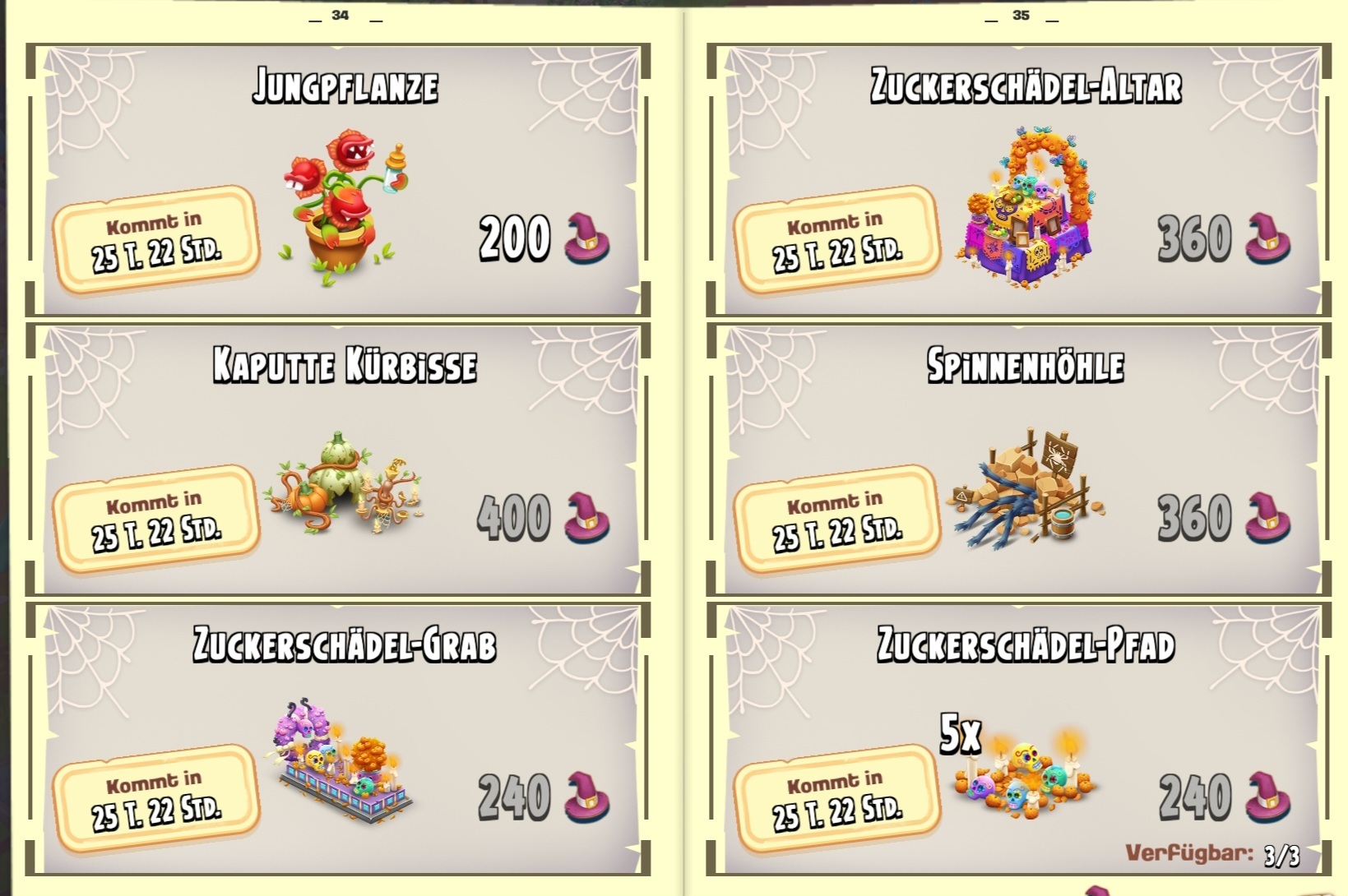This screenshot has height=896, width=1348.
Task: Click witch hat icon beside 200 price
Action: [587, 238]
